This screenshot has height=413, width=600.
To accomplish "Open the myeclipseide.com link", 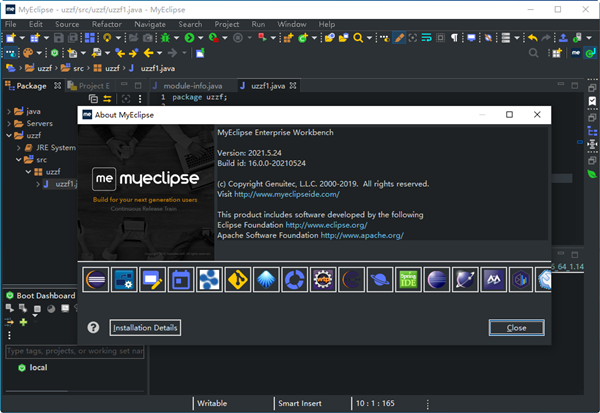I will 287,194.
